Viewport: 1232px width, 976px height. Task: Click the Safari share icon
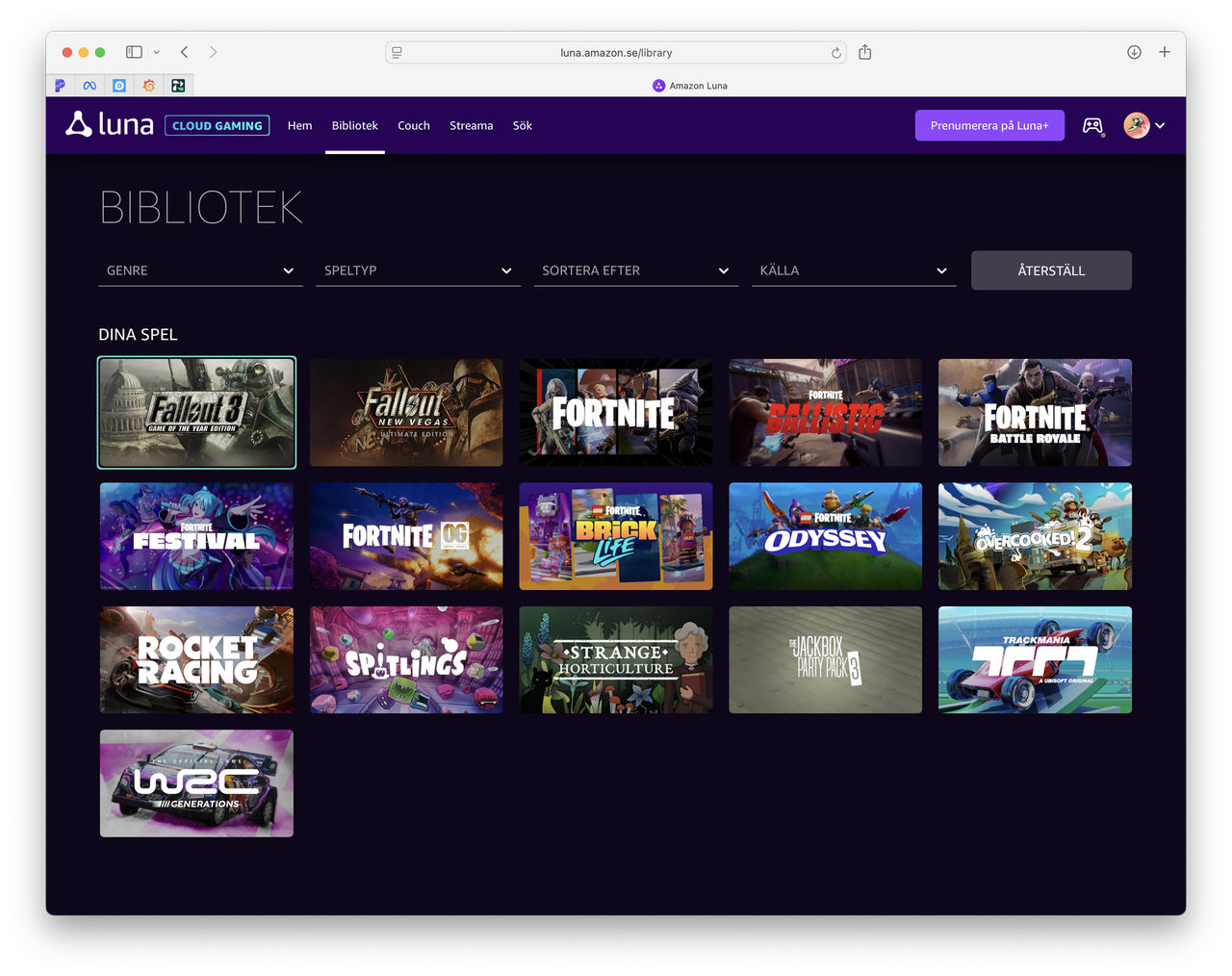864,52
